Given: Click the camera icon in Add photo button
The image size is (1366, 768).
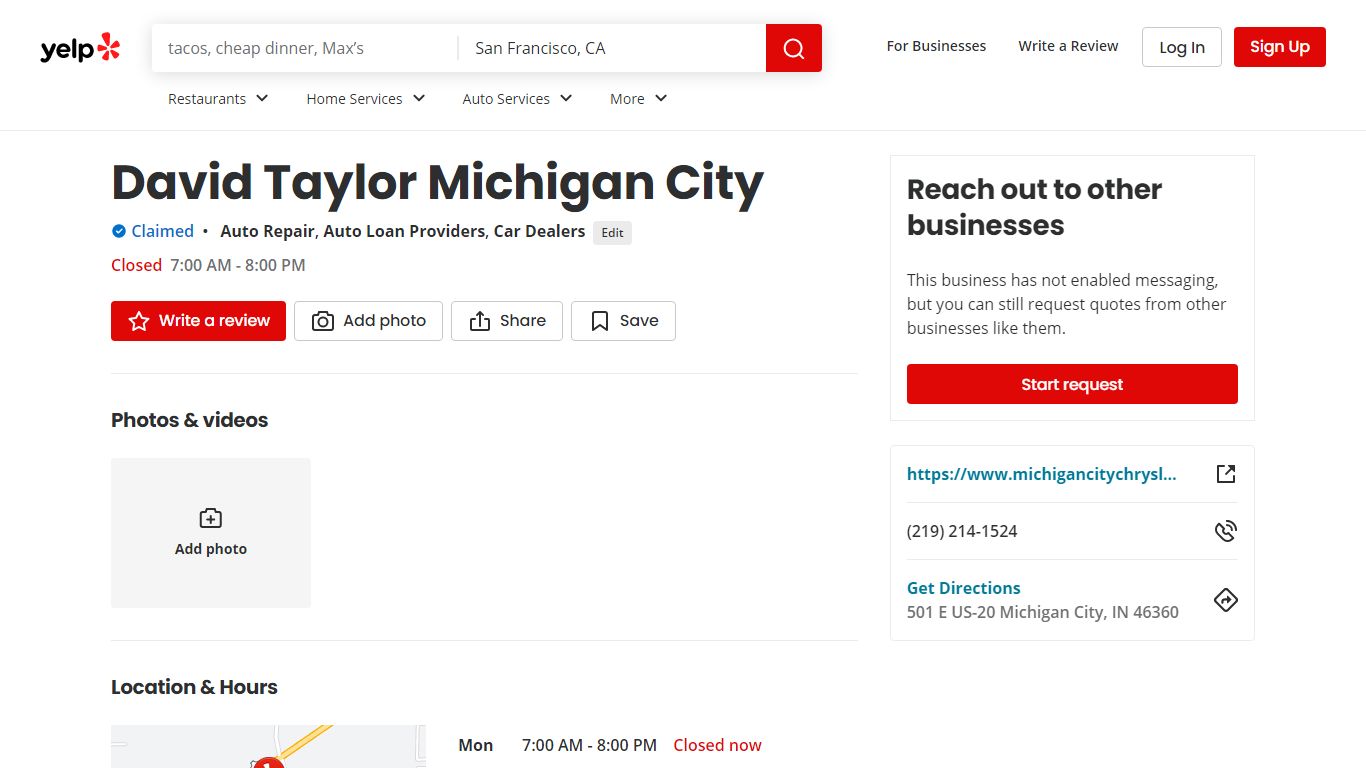Looking at the screenshot, I should click(x=323, y=321).
